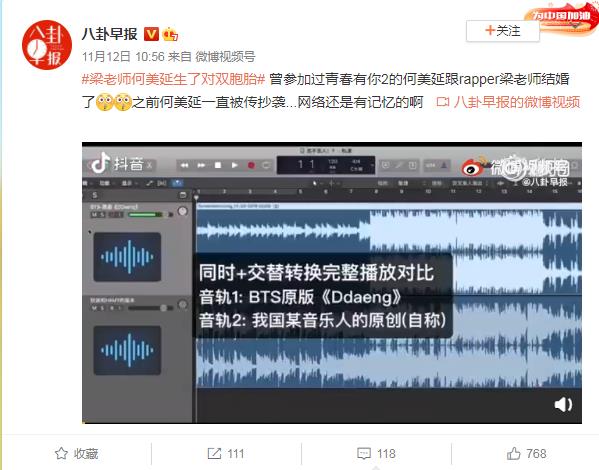Follow the account with +关注 button
The width and height of the screenshot is (599, 470).
[x=503, y=31]
